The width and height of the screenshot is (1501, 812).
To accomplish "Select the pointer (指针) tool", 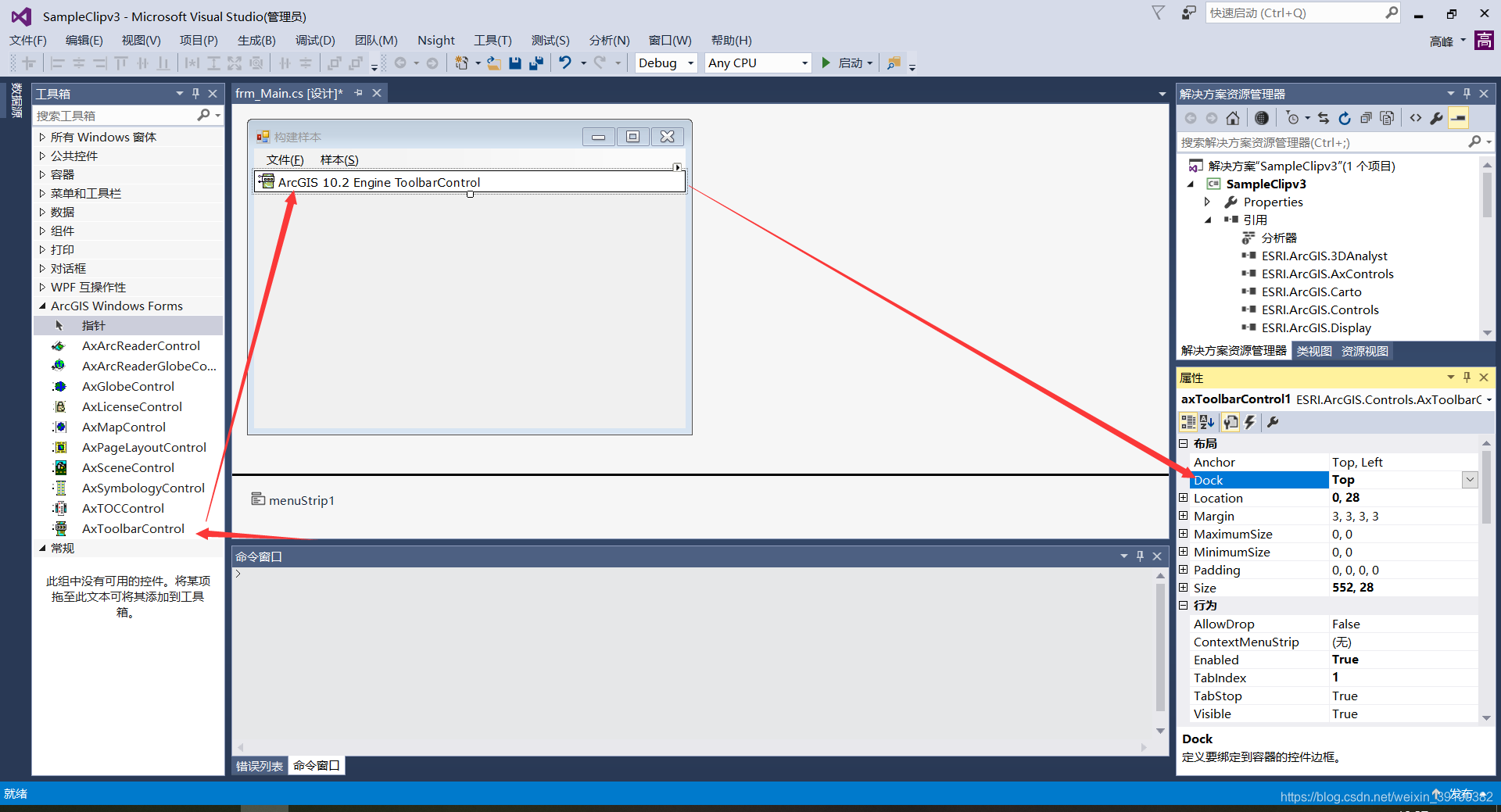I will [x=93, y=325].
